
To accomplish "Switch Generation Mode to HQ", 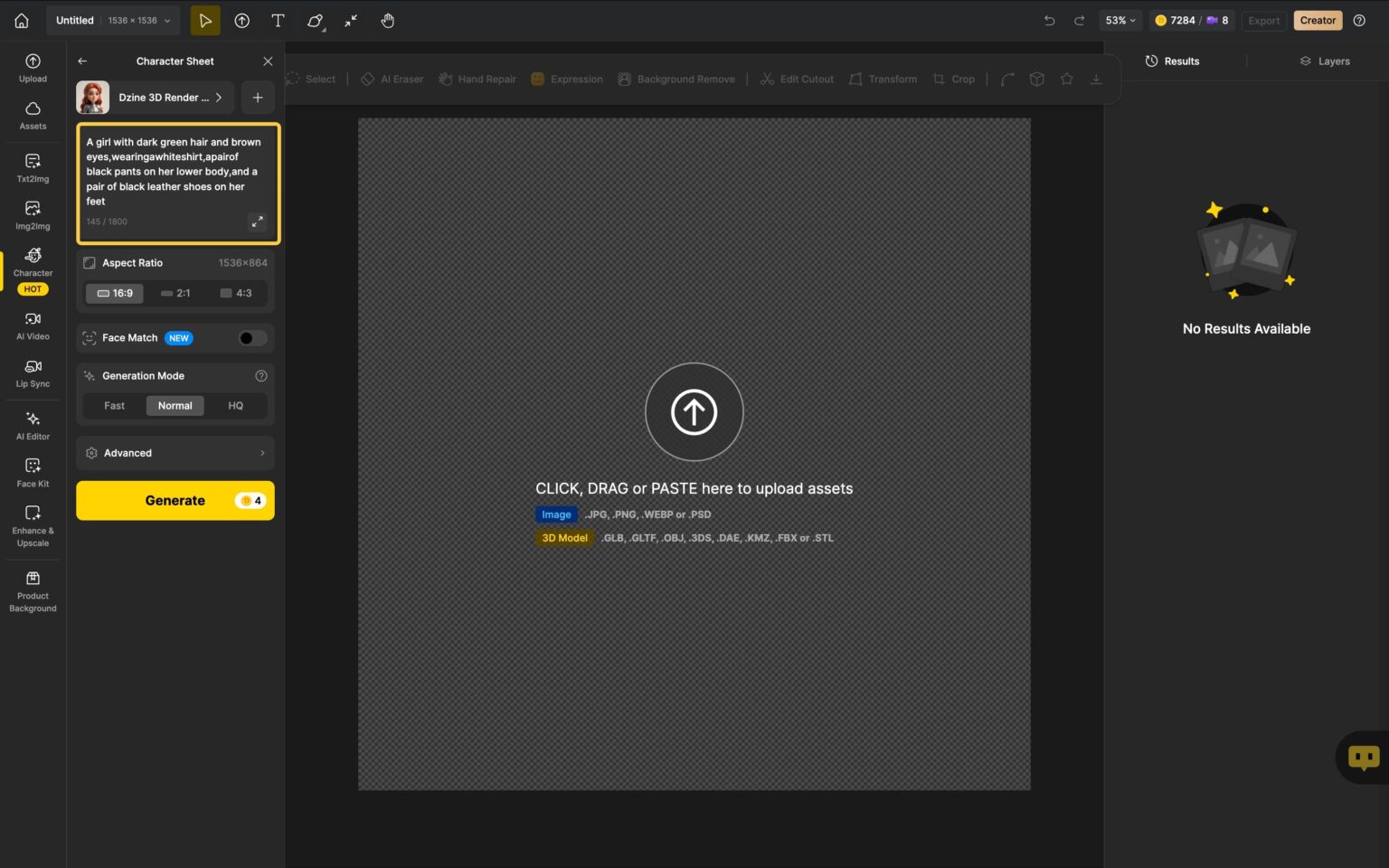I will [235, 405].
